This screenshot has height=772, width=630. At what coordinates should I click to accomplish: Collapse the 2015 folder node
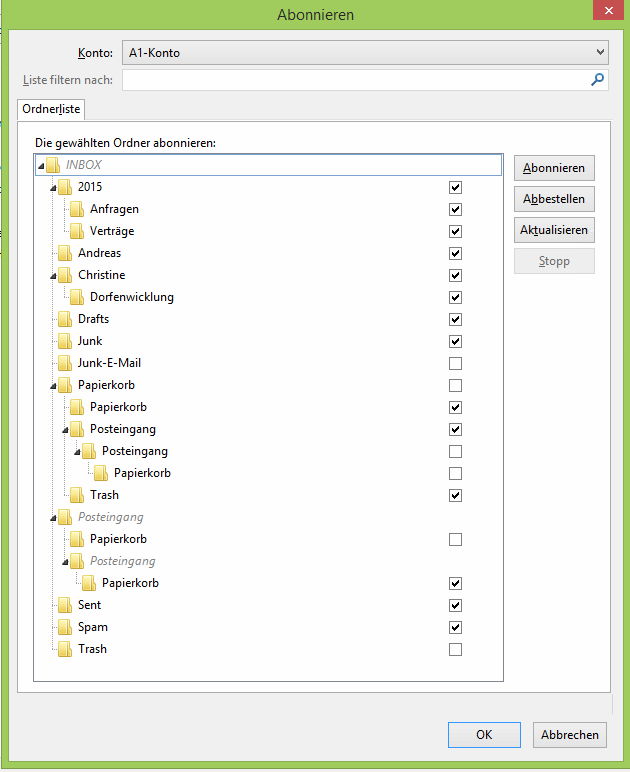point(53,189)
